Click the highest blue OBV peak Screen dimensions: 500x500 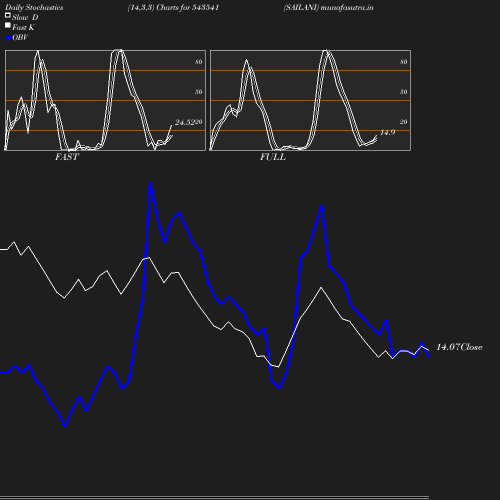150,183
